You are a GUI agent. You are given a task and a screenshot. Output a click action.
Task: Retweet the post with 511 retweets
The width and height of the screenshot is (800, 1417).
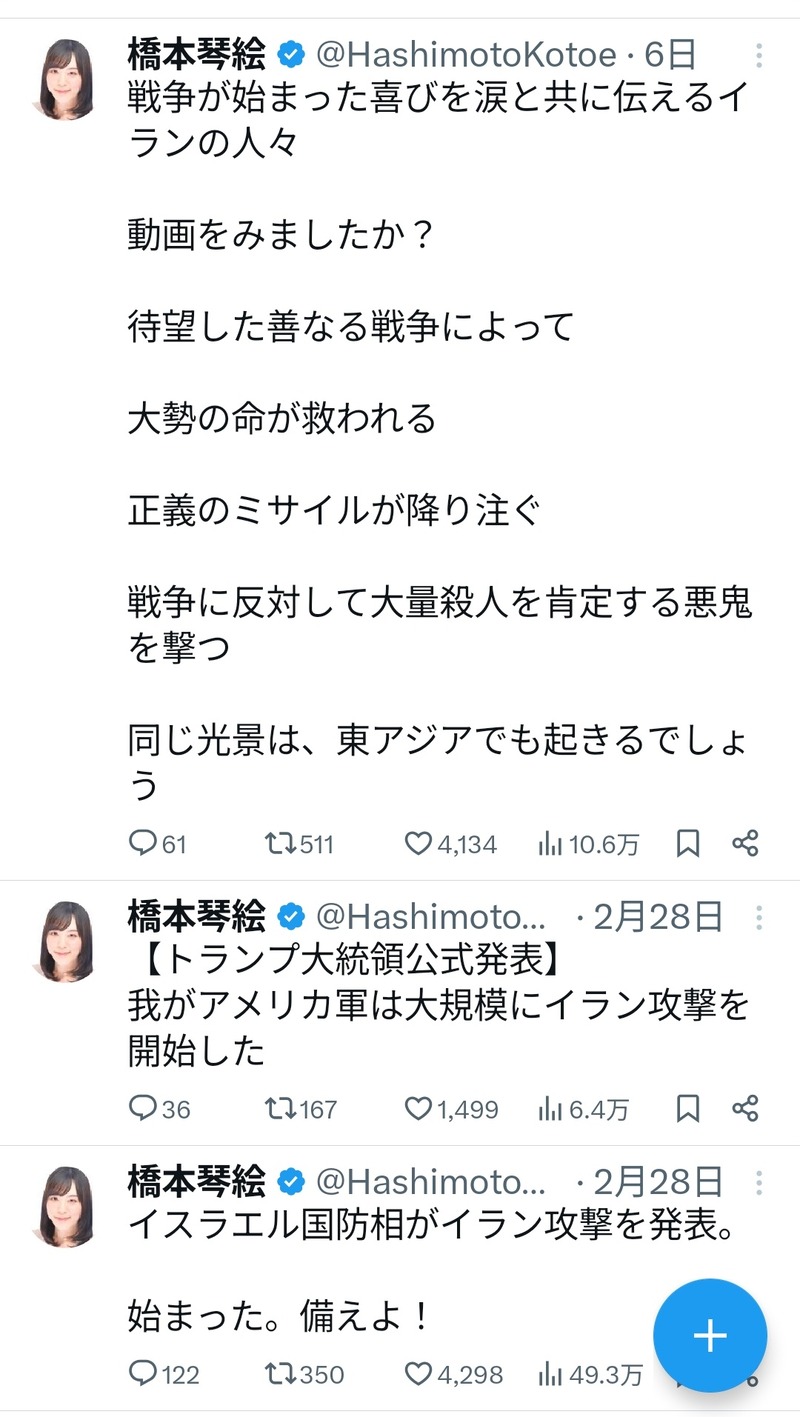pos(299,845)
